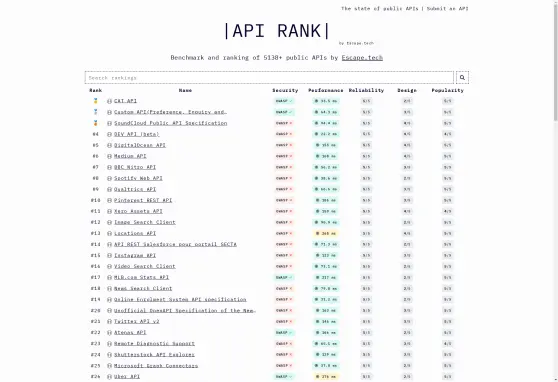Sort by the Security column header
558x382 pixels.
(x=285, y=90)
